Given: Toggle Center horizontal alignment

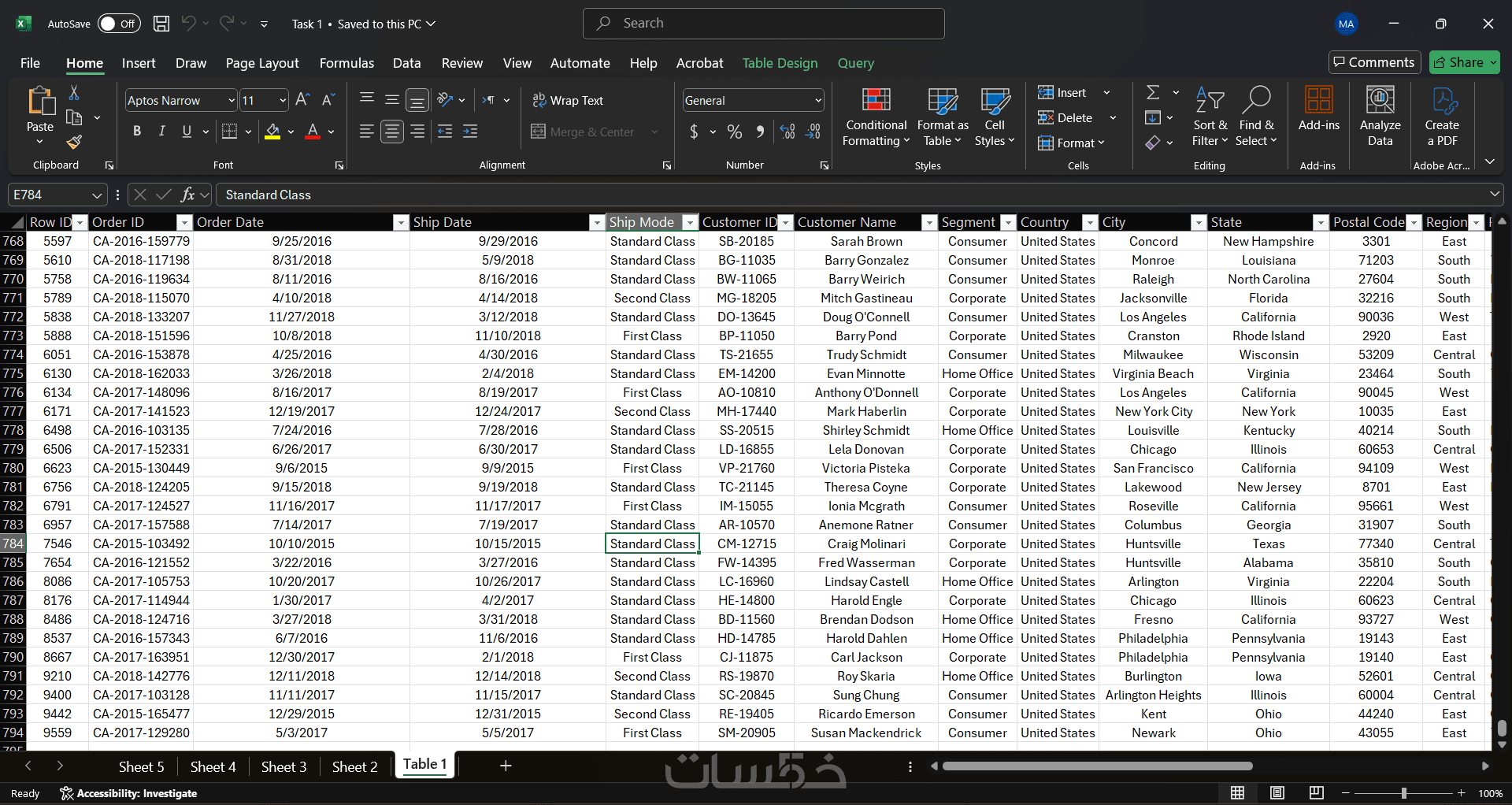Looking at the screenshot, I should 392,132.
